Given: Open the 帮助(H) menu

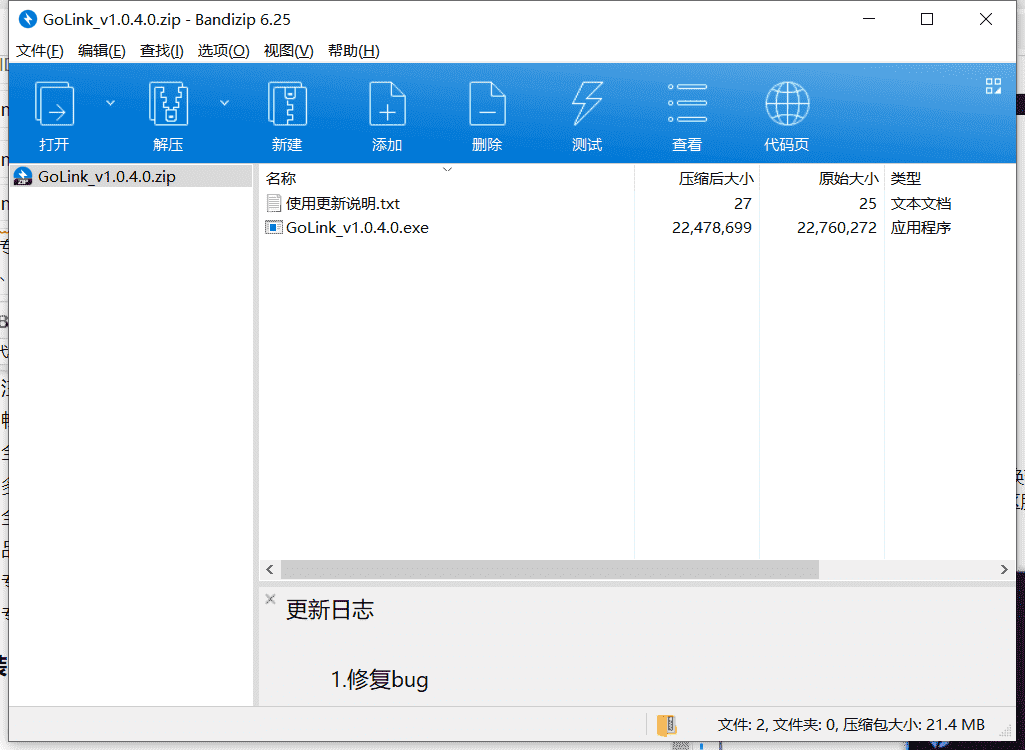Looking at the screenshot, I should (354, 50).
